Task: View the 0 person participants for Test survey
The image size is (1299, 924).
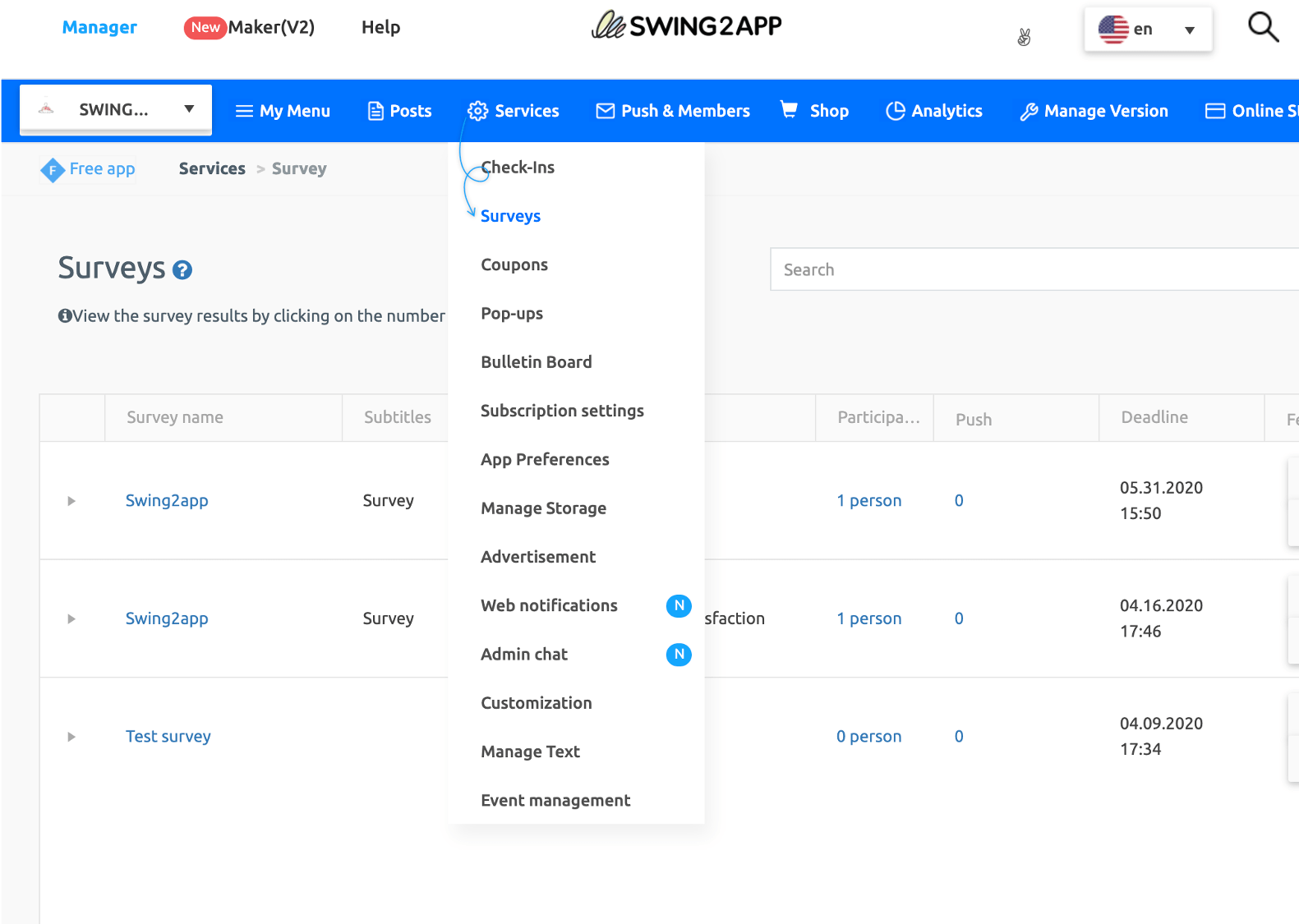Action: coord(868,737)
